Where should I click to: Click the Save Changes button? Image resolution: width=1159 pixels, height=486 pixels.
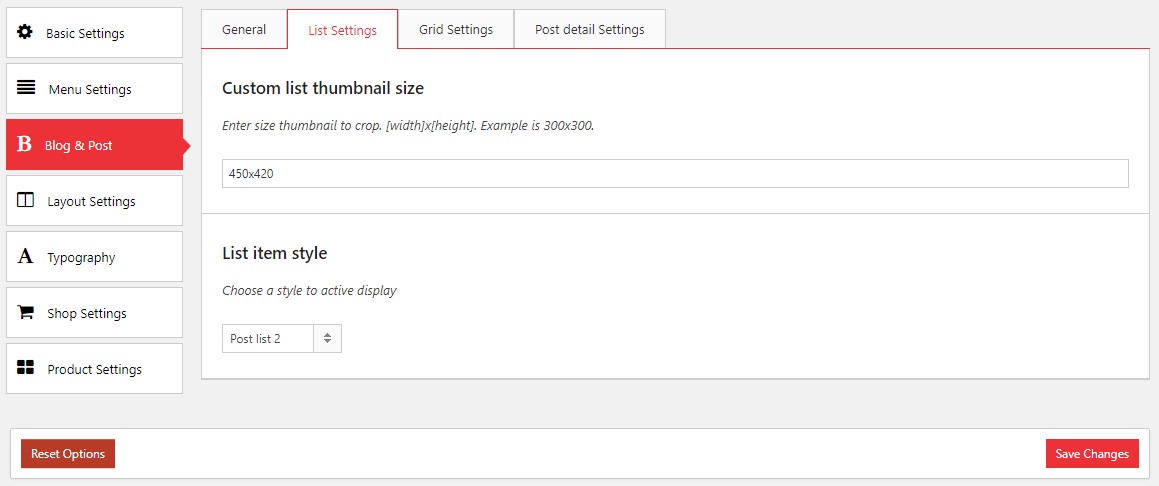point(1092,454)
